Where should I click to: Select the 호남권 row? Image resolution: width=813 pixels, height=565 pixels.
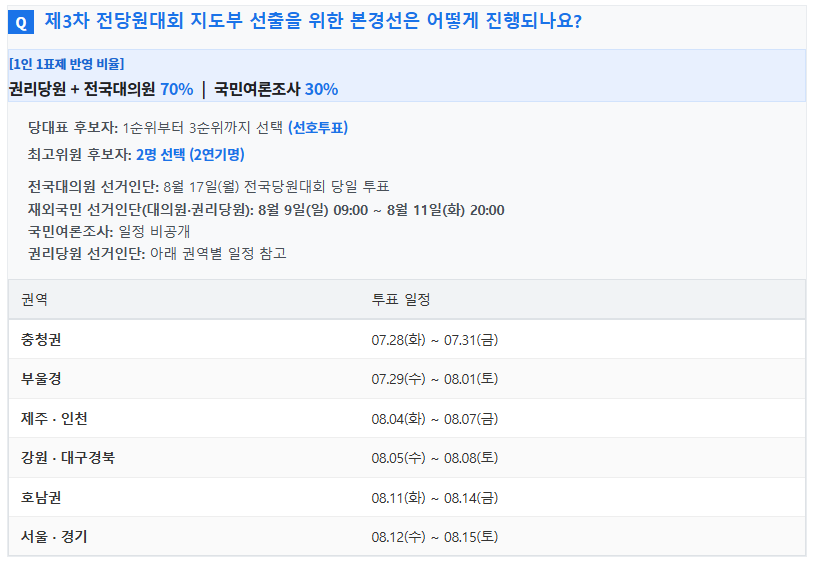coord(407,498)
